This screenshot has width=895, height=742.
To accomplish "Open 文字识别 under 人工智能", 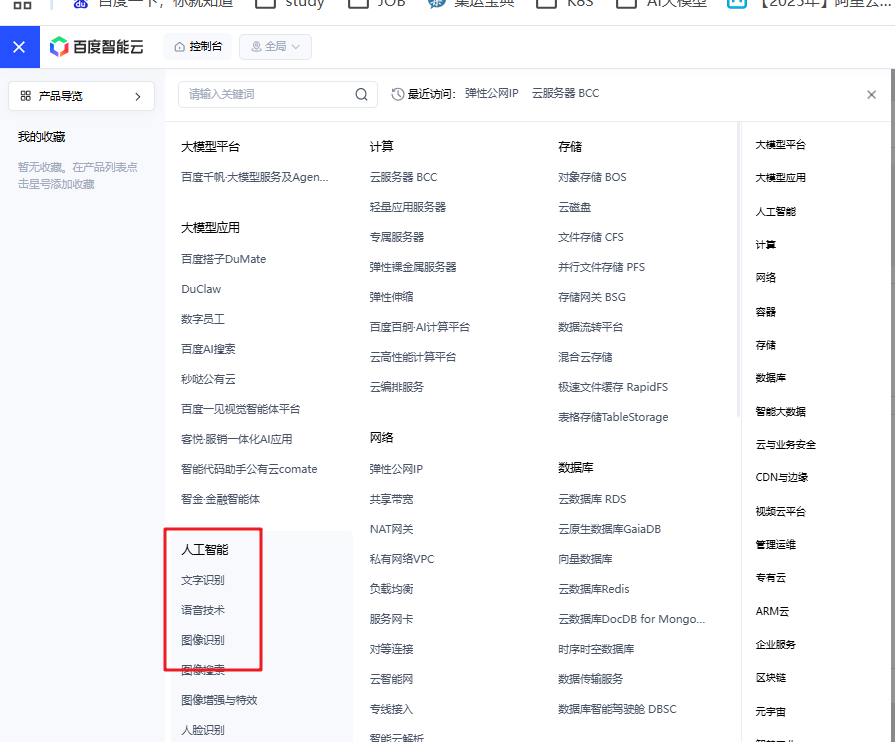I will coord(203,580).
